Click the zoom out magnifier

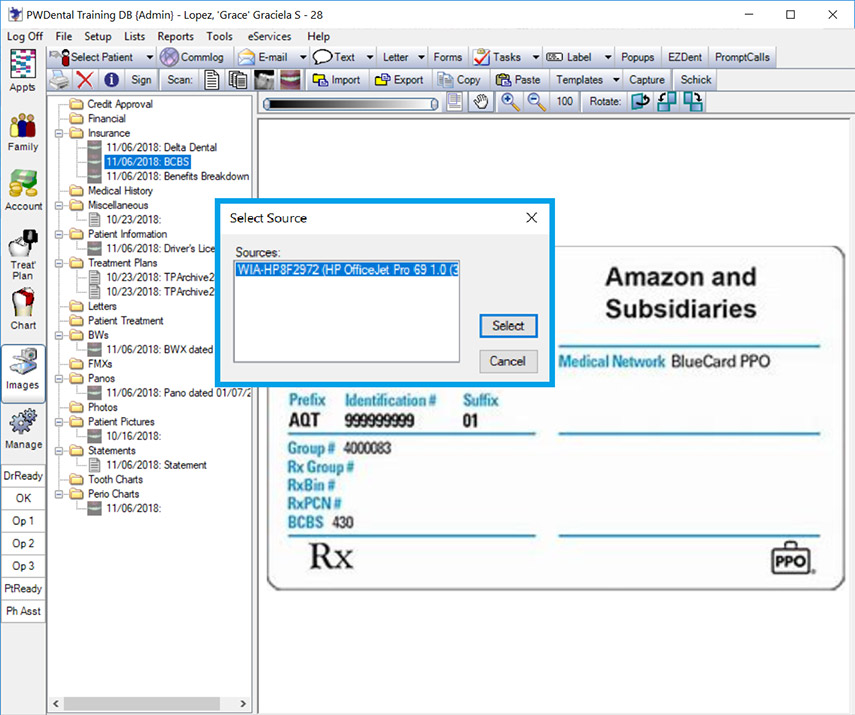(x=537, y=102)
